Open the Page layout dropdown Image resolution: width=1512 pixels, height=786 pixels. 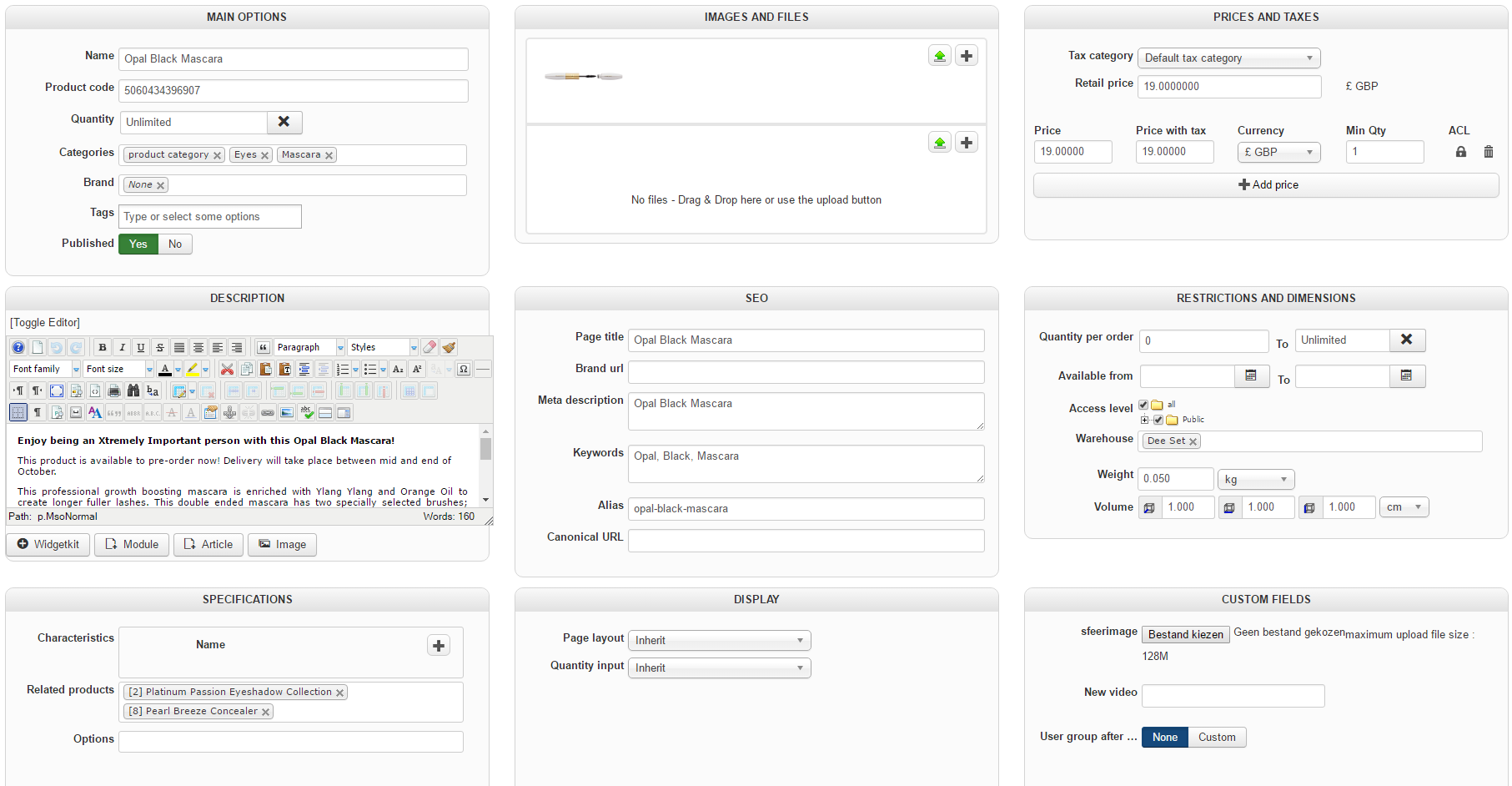click(720, 641)
